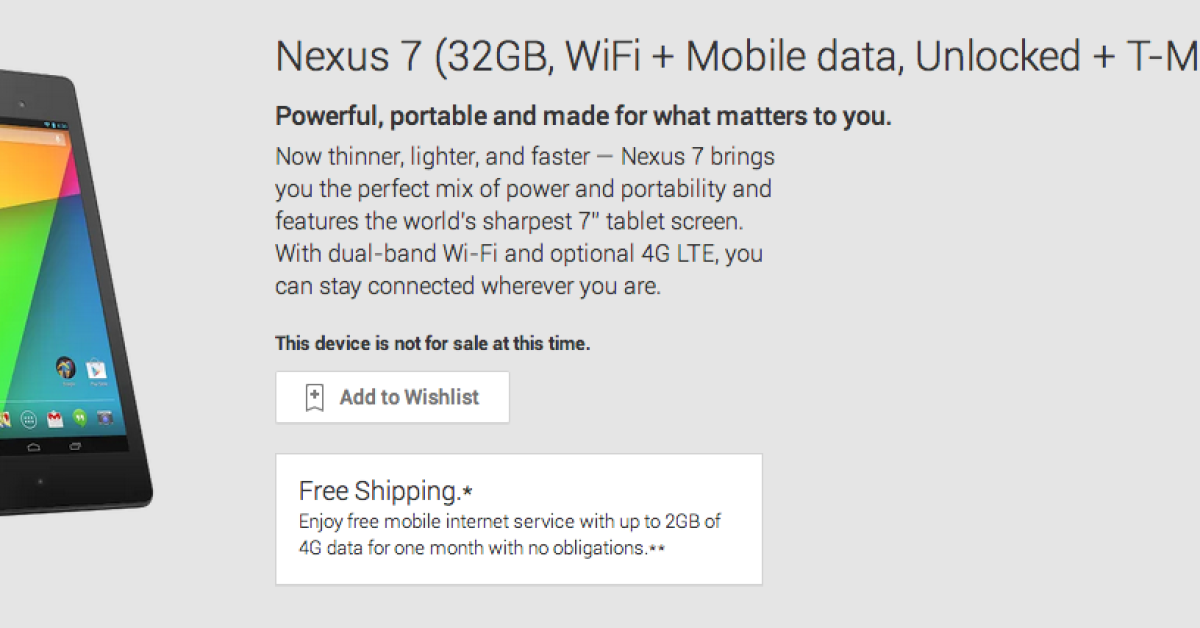Click the double-asterisk footnote after "no obligations"
The height and width of the screenshot is (628, 1200).
tap(657, 549)
